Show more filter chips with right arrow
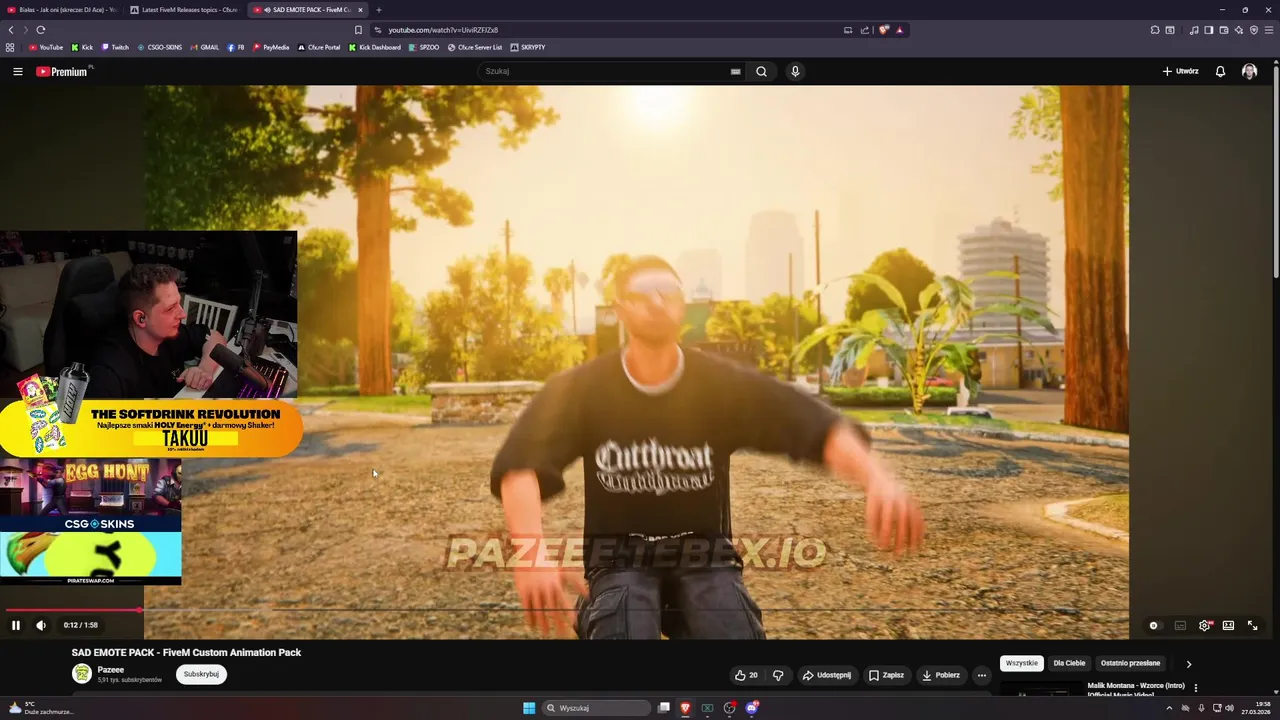Viewport: 1280px width, 720px height. tap(1188, 663)
